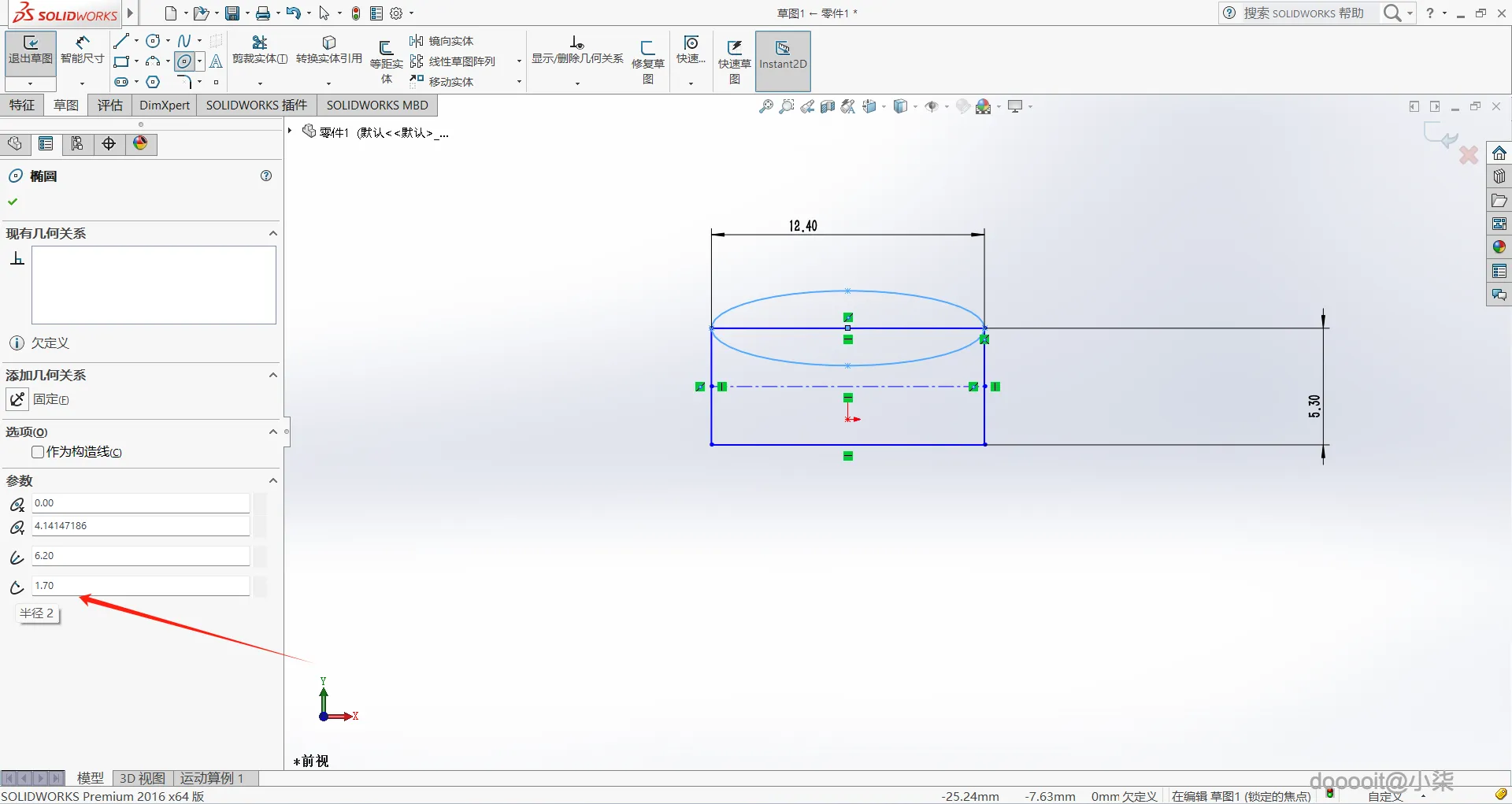This screenshot has width=1512, height=804.
Task: Open PropertyManager panel tab
Action: [x=46, y=143]
